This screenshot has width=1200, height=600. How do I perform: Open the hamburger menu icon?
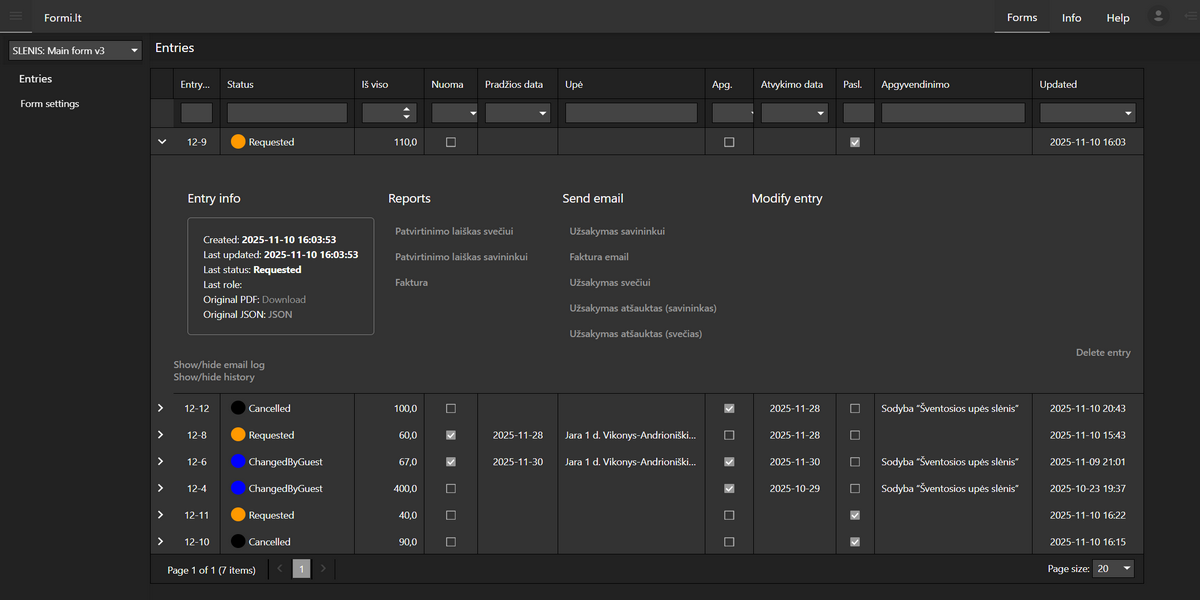[x=15, y=16]
